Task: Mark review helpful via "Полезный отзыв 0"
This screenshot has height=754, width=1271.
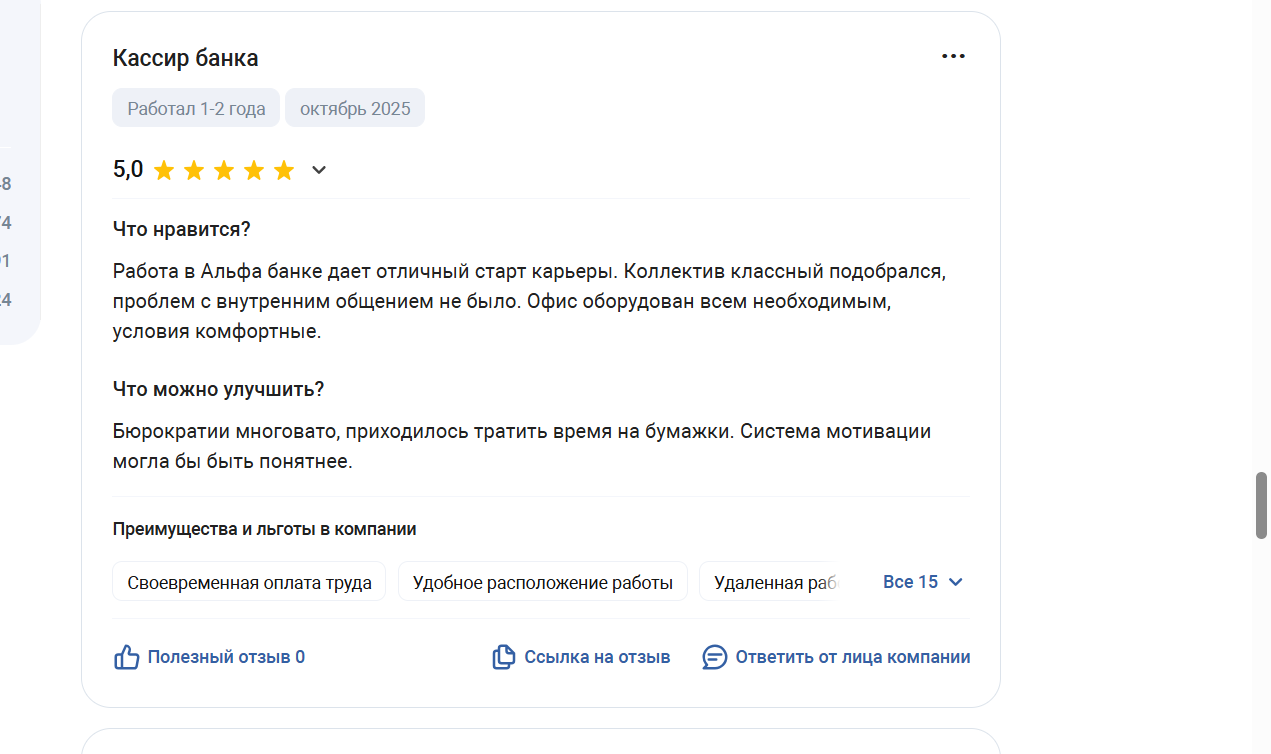Action: pos(226,657)
